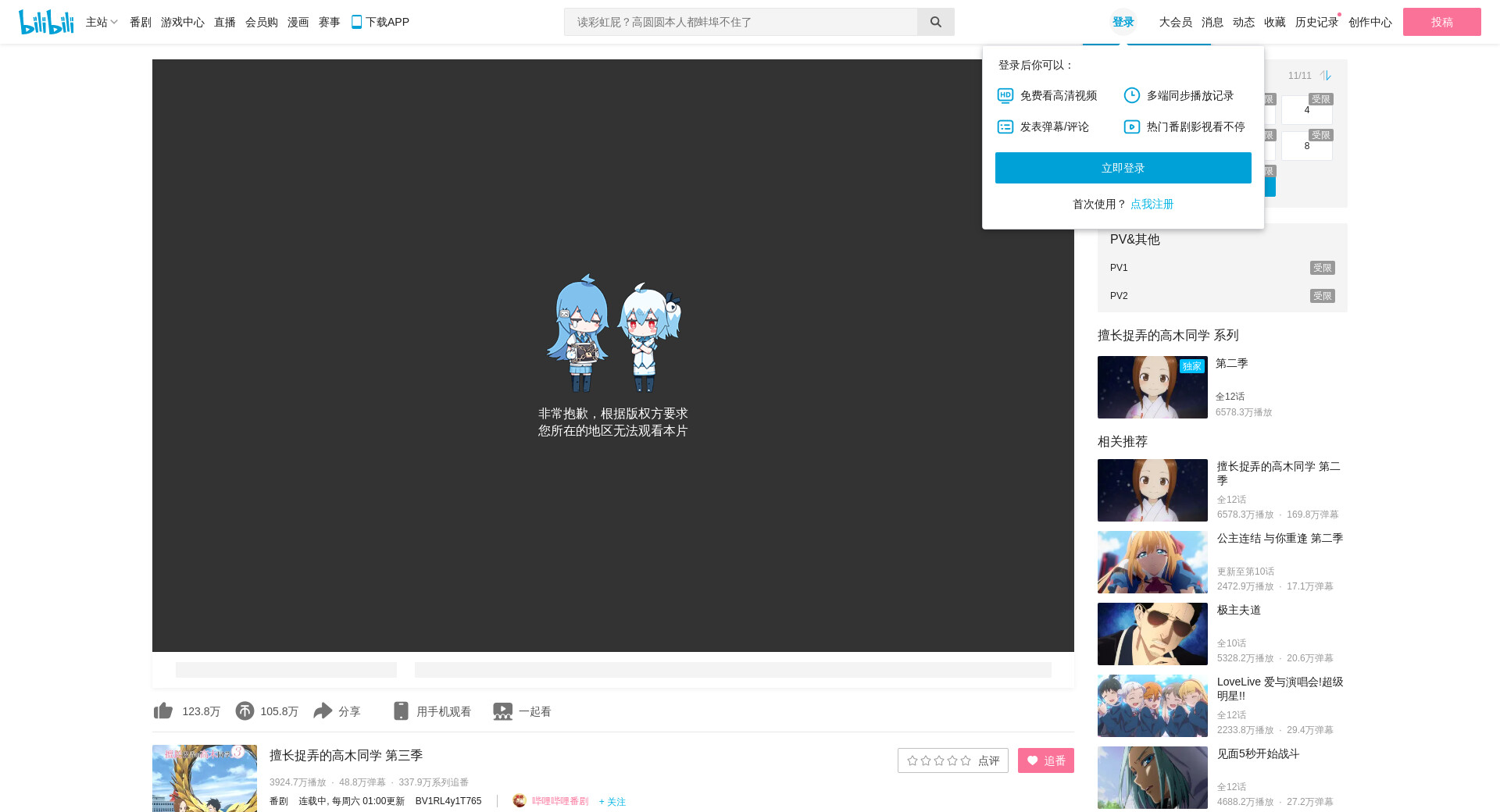1500x812 pixels.
Task: Click the 立即登录 button
Action: 1123,168
